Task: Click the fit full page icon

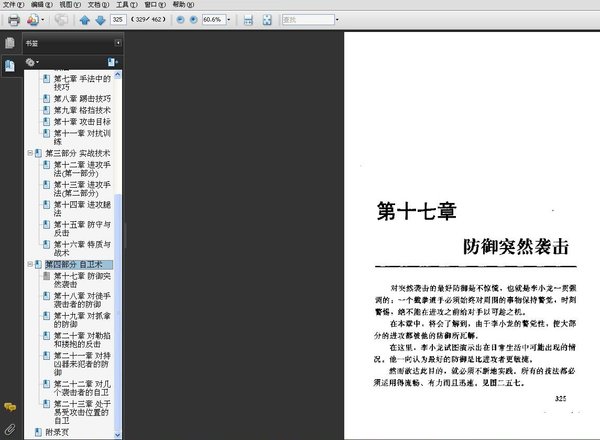Action: (267, 20)
